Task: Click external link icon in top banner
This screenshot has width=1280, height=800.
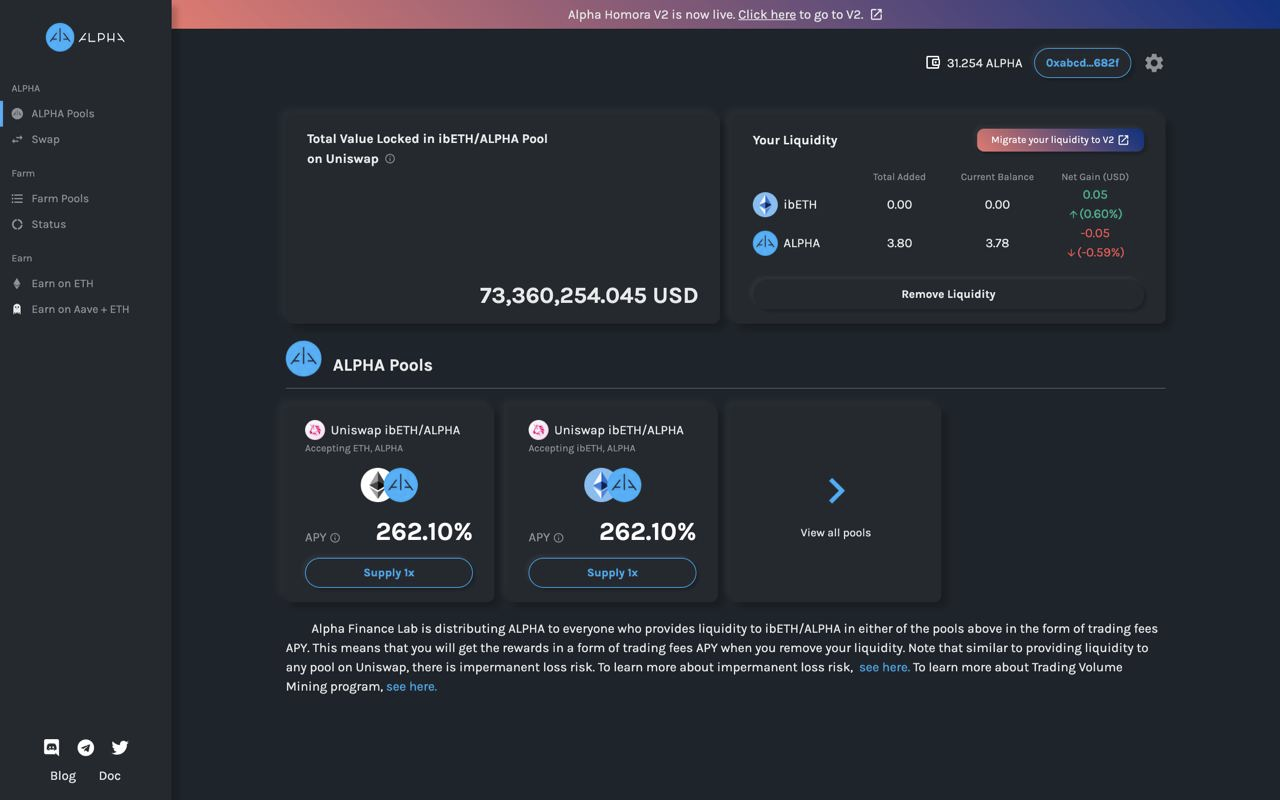Action: pos(876,14)
